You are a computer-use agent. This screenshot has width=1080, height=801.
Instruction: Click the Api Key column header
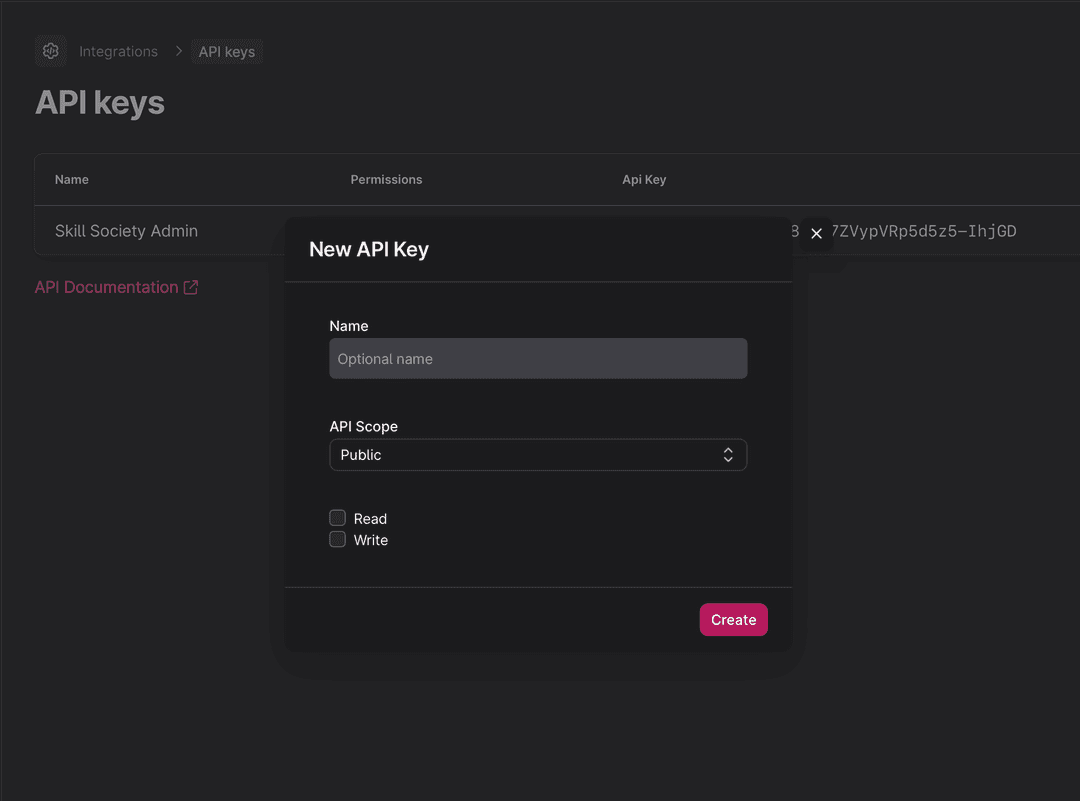tap(644, 180)
